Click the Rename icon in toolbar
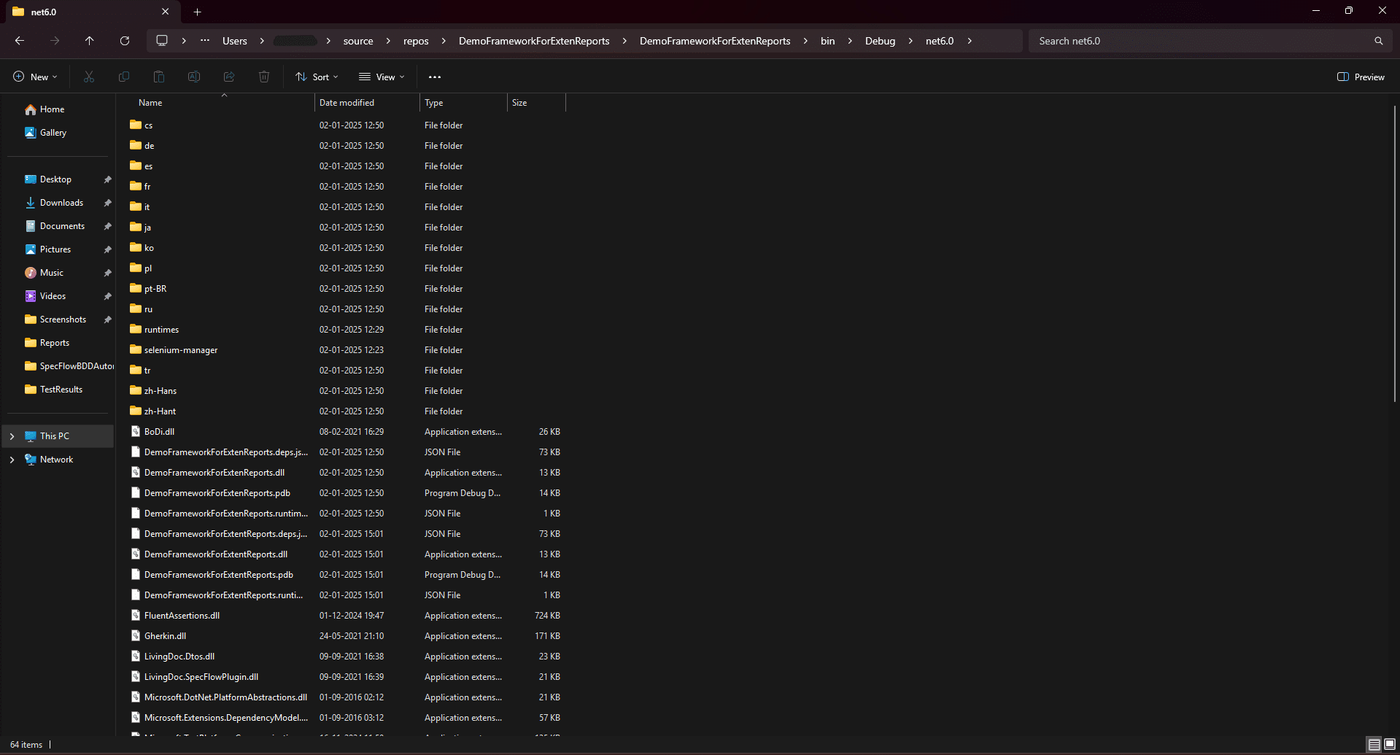The height and width of the screenshot is (755, 1400). 194,77
